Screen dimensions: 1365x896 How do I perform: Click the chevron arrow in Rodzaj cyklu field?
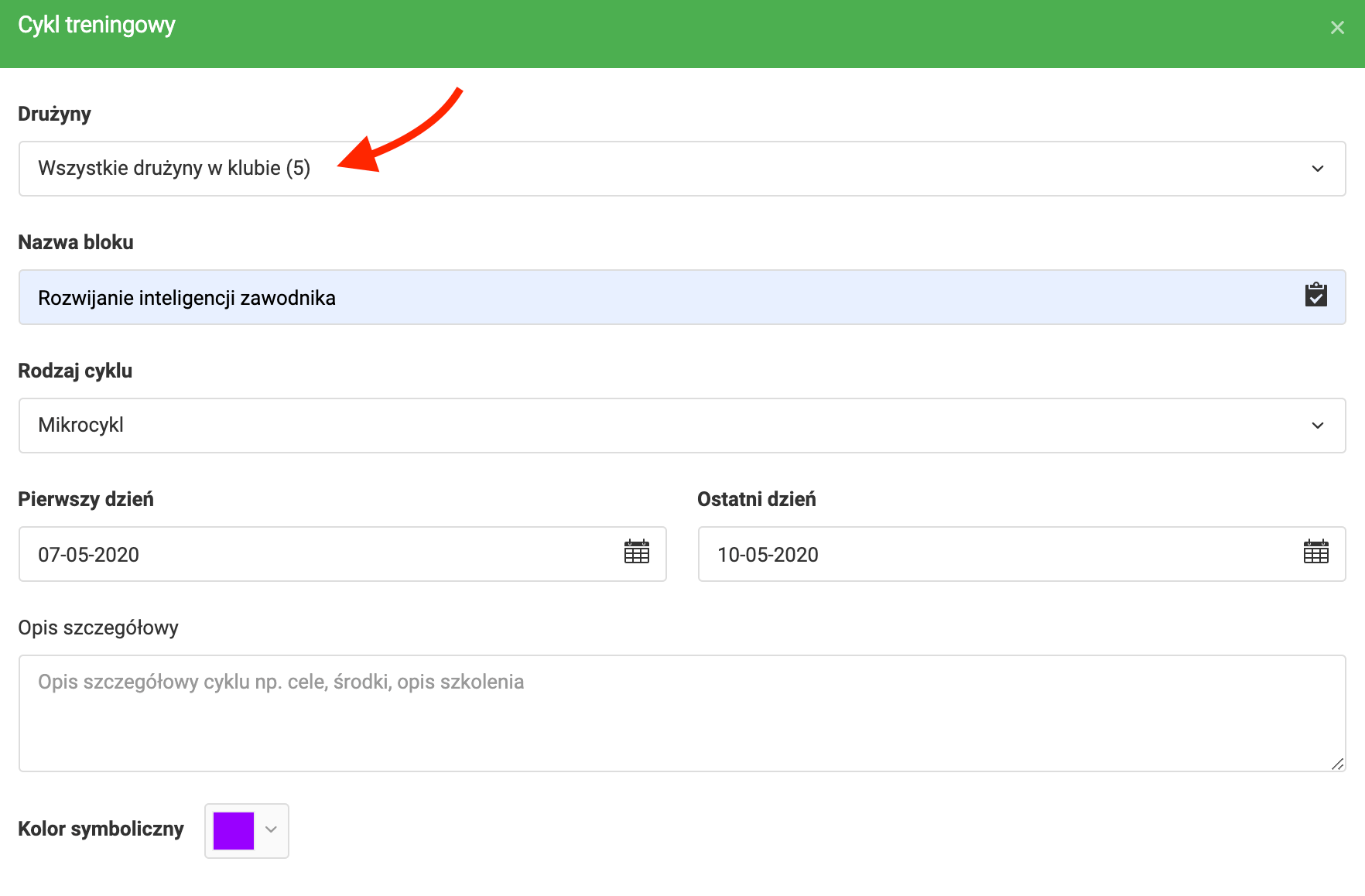point(1317,426)
